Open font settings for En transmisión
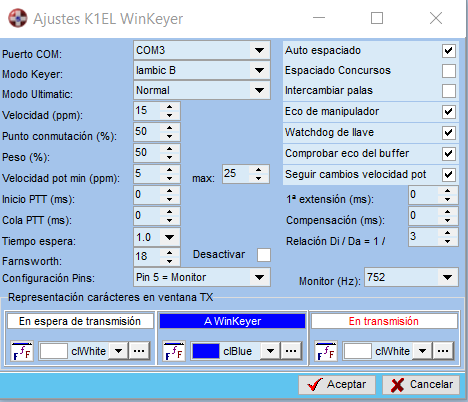 [326, 351]
